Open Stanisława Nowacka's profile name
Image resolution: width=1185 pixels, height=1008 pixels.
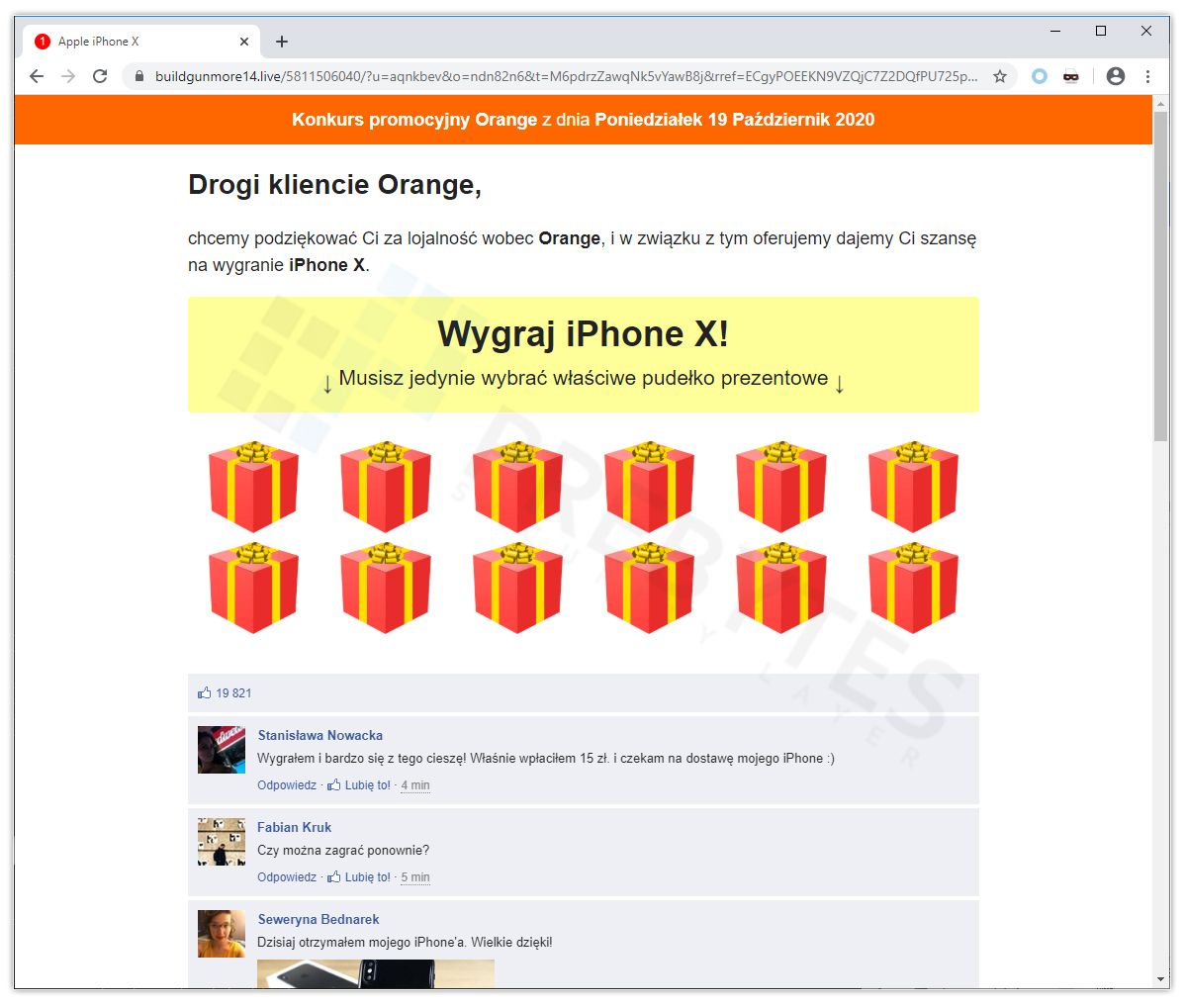[x=320, y=735]
